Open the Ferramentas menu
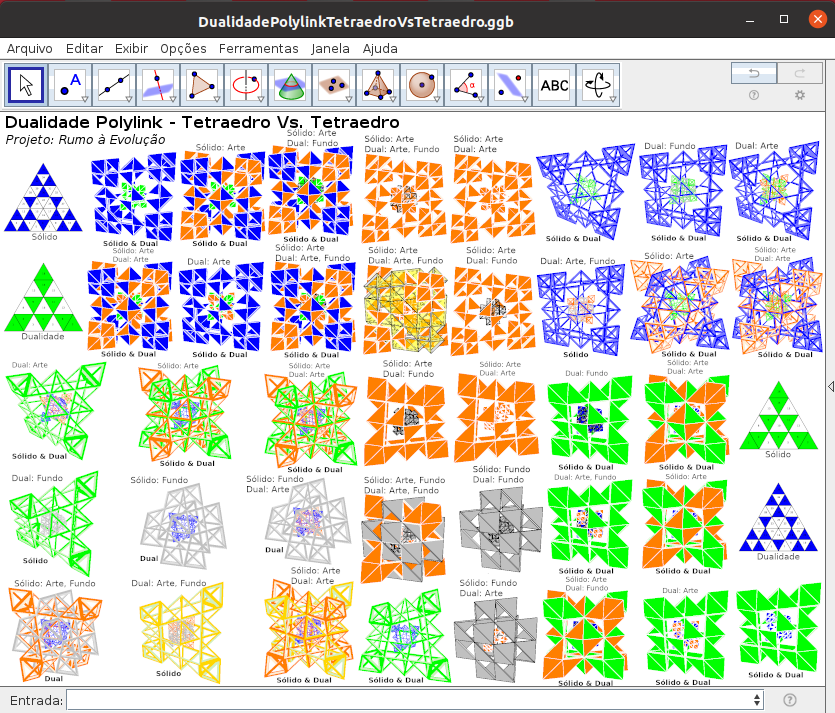Image resolution: width=835 pixels, height=713 pixels. pyautogui.click(x=258, y=48)
